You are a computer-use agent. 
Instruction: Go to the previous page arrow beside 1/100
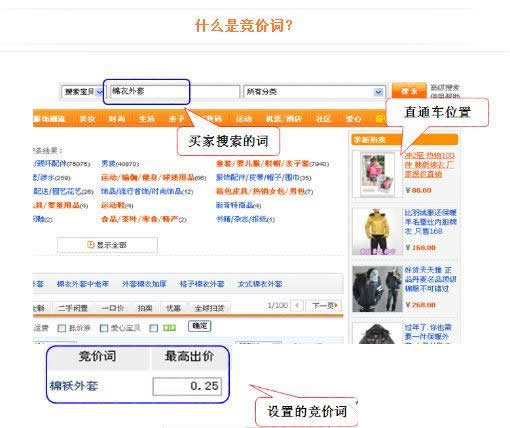point(297,305)
